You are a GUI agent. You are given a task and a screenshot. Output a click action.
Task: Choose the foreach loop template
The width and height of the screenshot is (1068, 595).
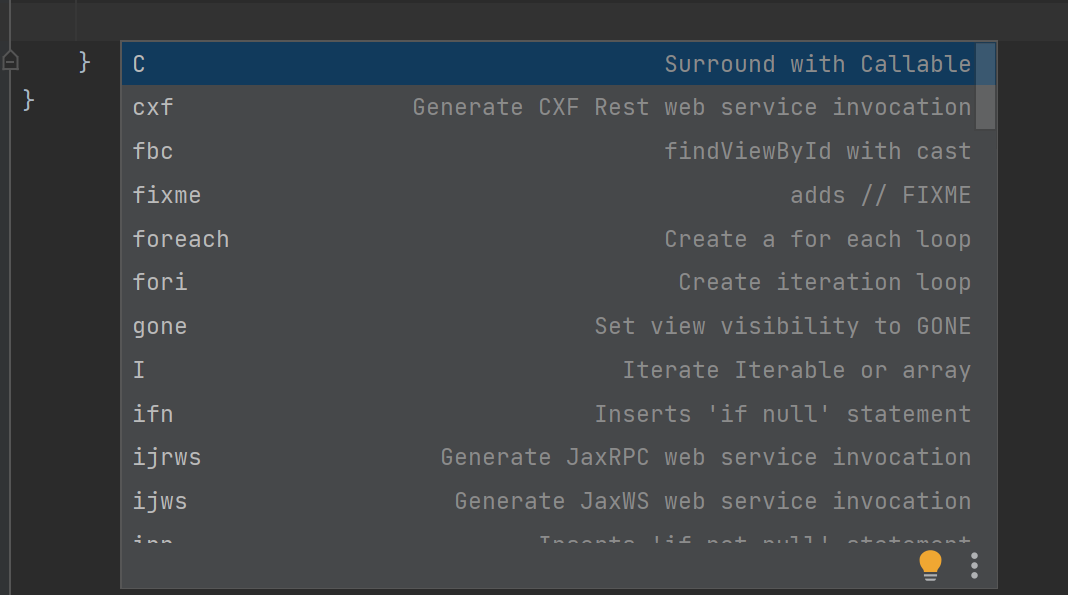[550, 239]
